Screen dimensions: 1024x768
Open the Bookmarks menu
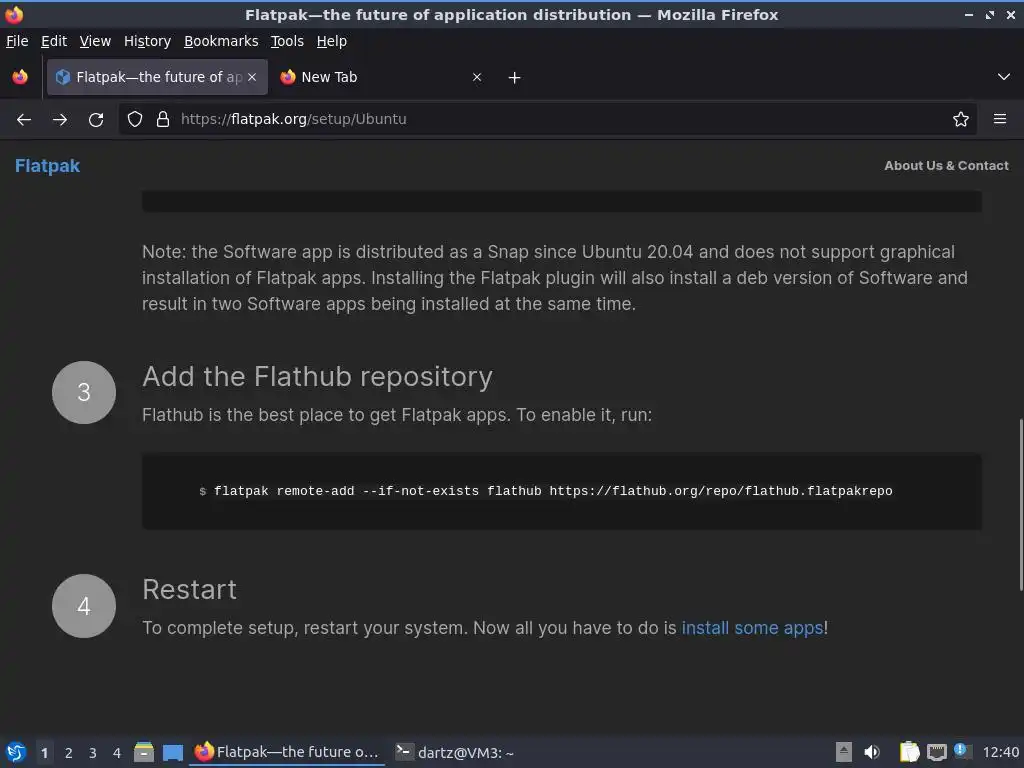pyautogui.click(x=221, y=41)
